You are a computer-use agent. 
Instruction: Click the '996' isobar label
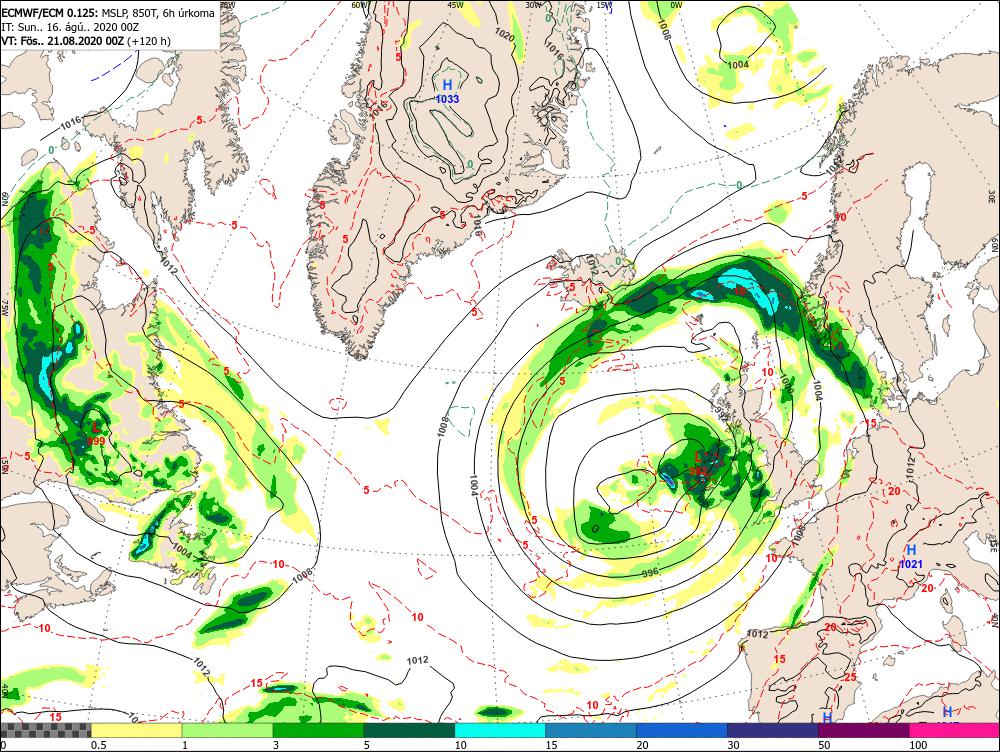(x=650, y=572)
